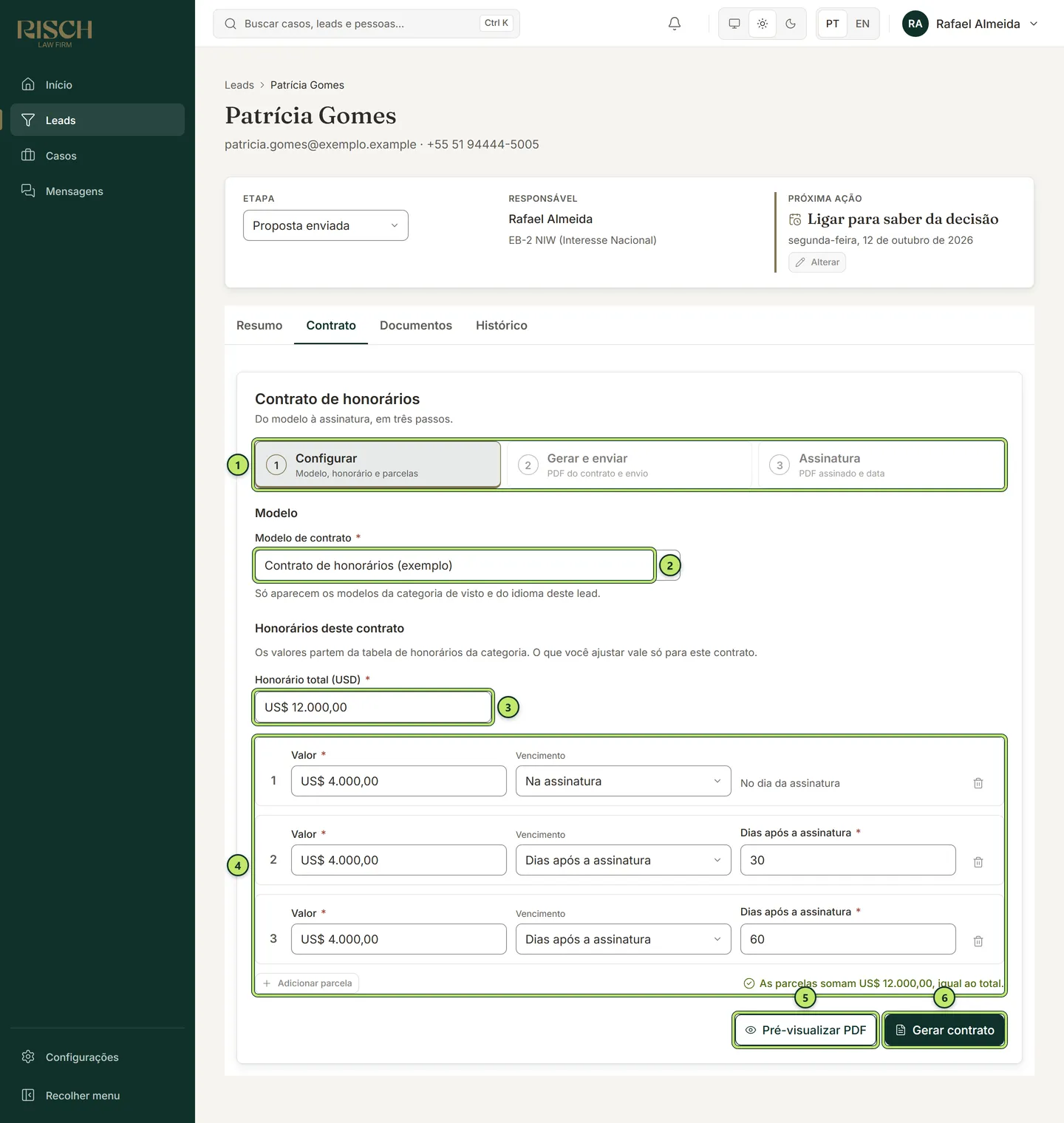The height and width of the screenshot is (1123, 1064).
Task: Click Alterar next action button
Action: tap(817, 262)
